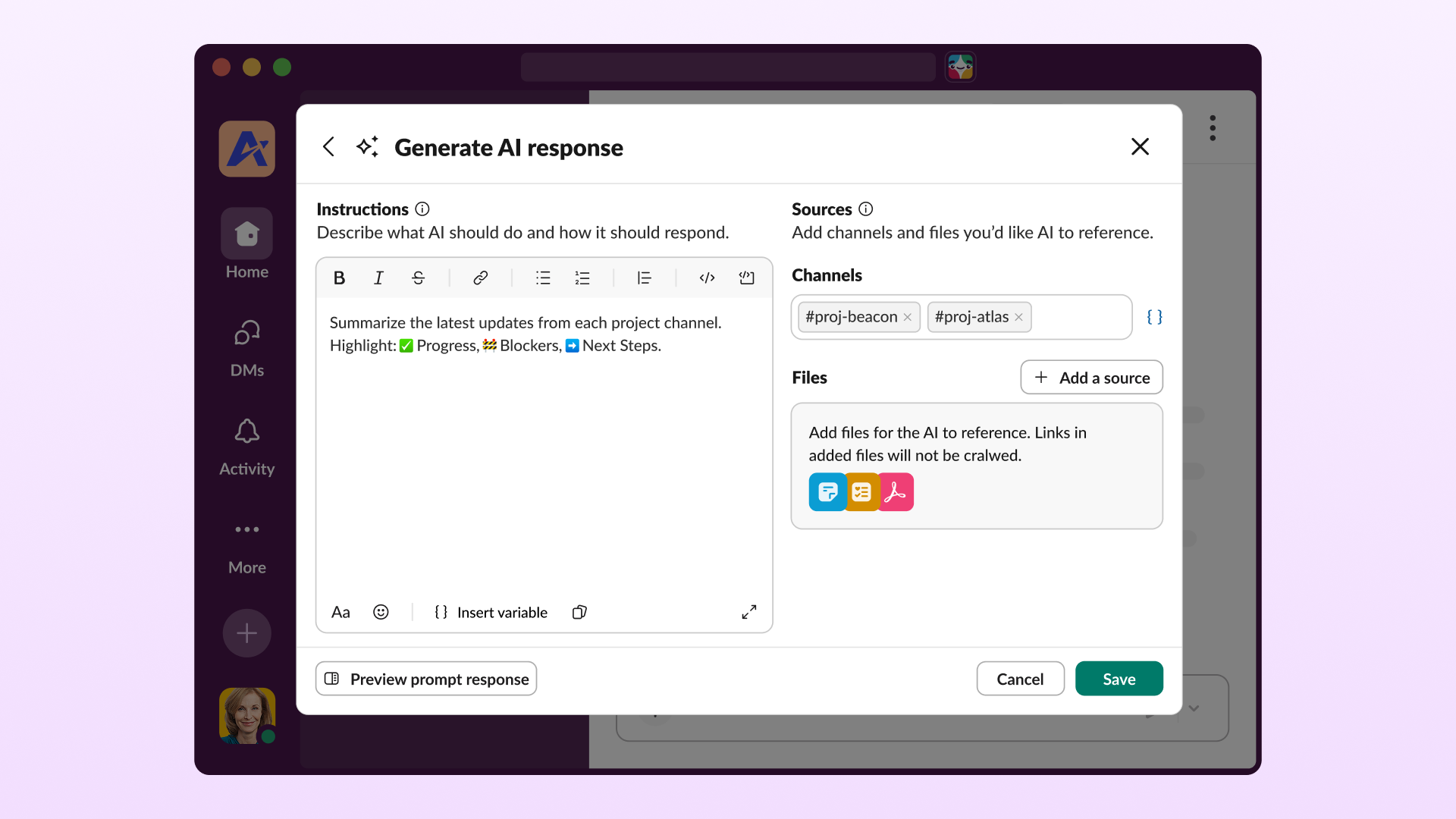Insert inline code formatting
The width and height of the screenshot is (1456, 819).
pos(707,278)
